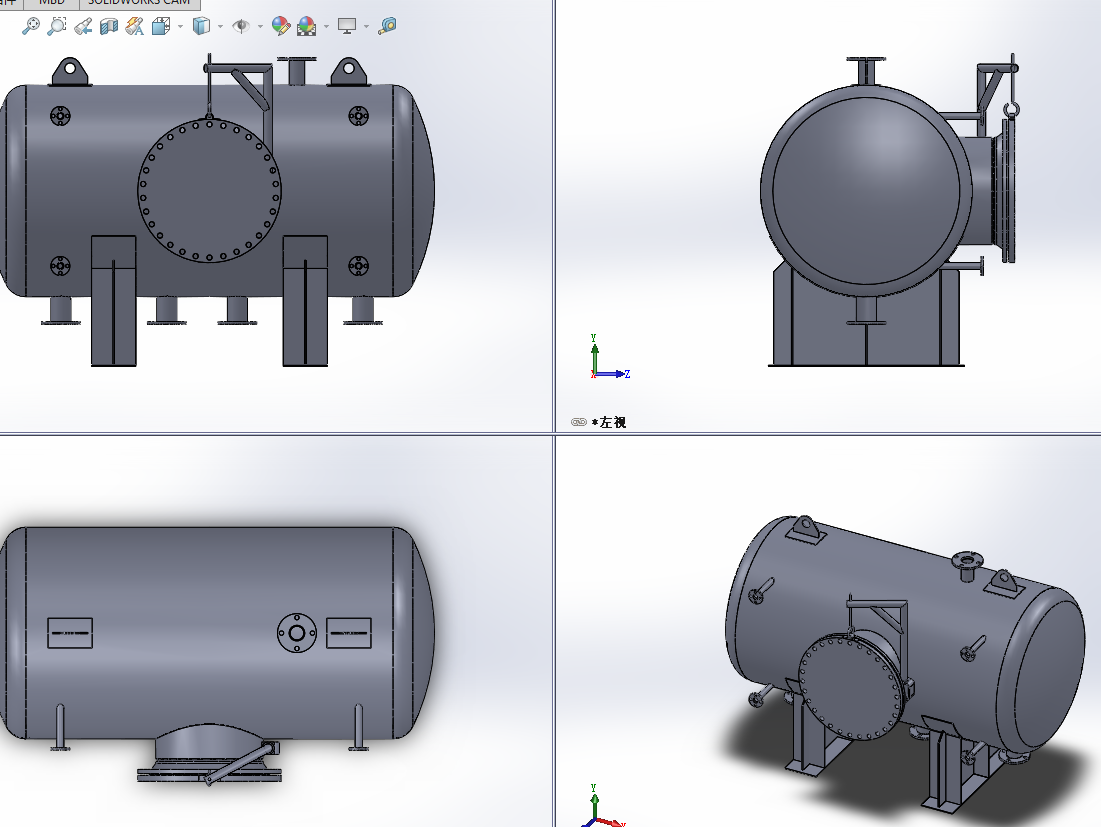Click the View Settings monitor icon
The width and height of the screenshot is (1101, 827).
[x=347, y=27]
